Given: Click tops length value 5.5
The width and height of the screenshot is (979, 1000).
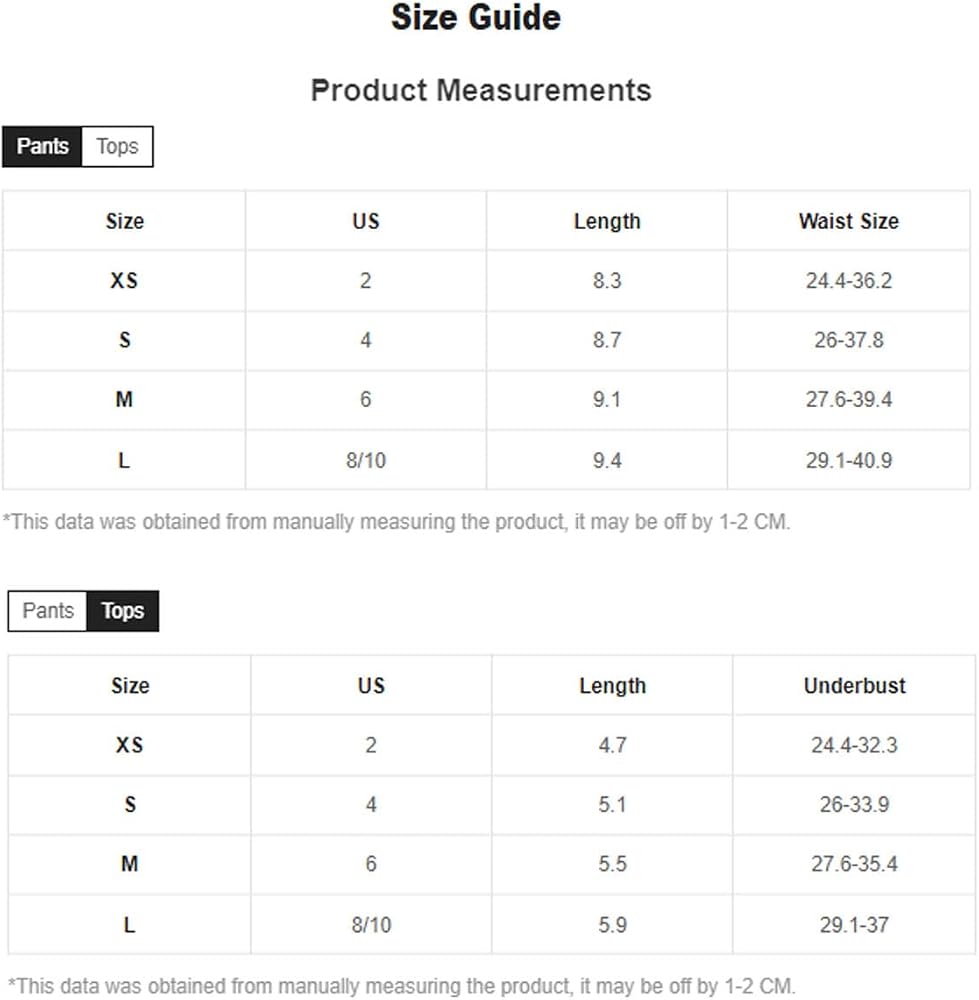Looking at the screenshot, I should (x=612, y=864).
